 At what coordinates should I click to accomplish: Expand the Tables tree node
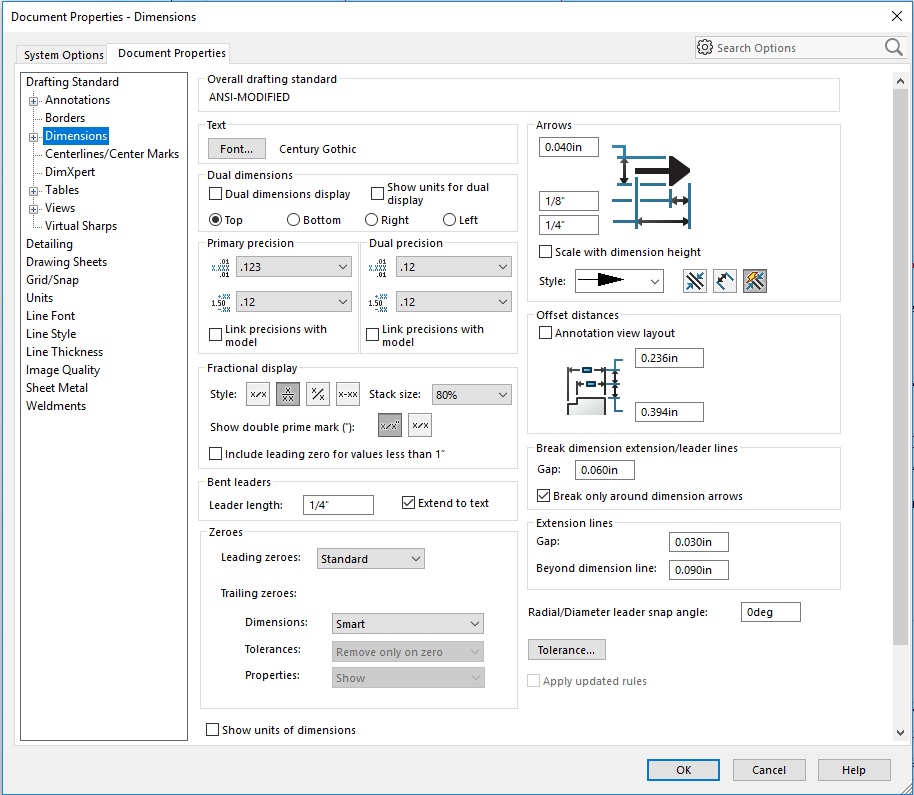coord(34,191)
